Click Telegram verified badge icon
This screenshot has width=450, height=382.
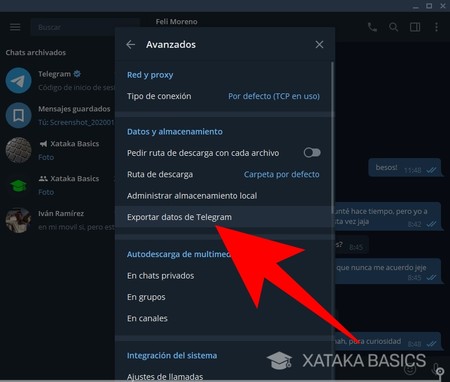point(77,74)
